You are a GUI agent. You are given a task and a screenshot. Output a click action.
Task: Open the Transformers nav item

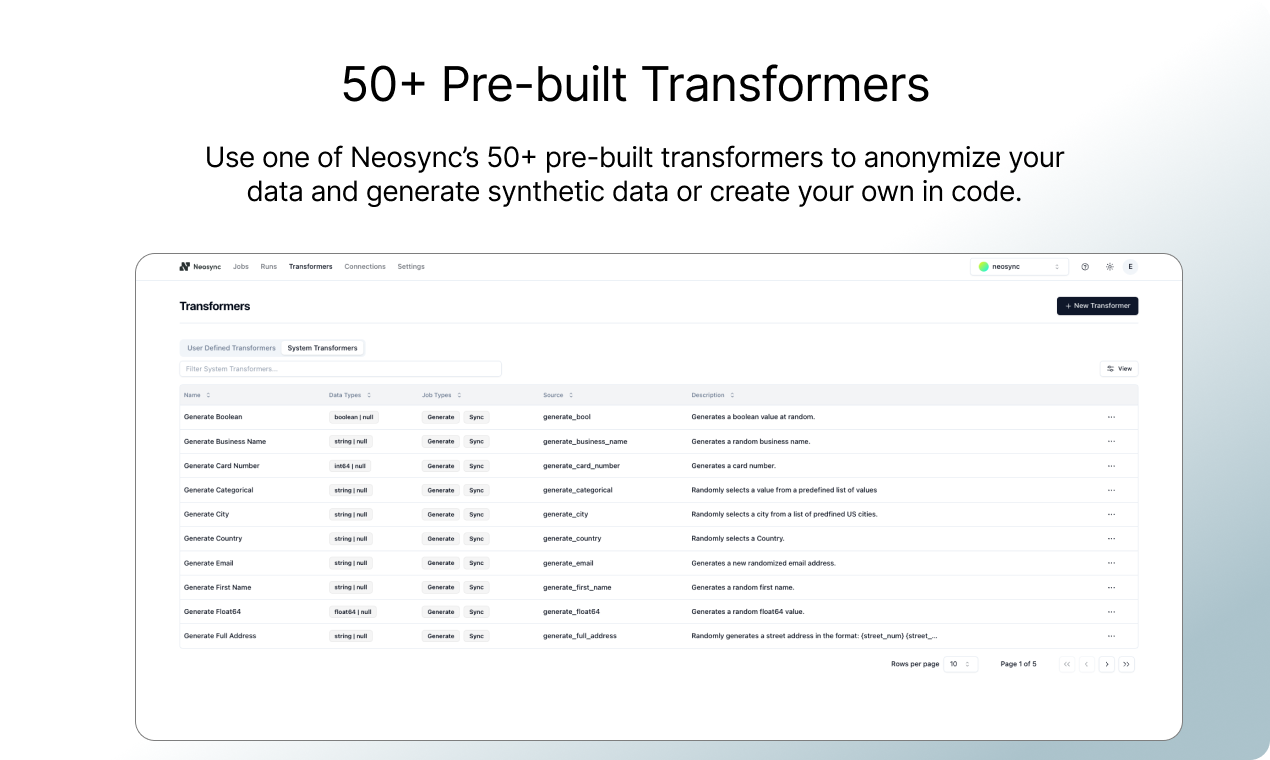tap(311, 267)
